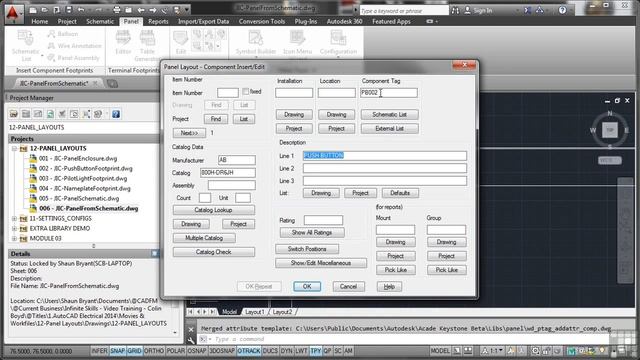Switch to the Layout1 drawing tab
640x360 pixels.
(255, 312)
